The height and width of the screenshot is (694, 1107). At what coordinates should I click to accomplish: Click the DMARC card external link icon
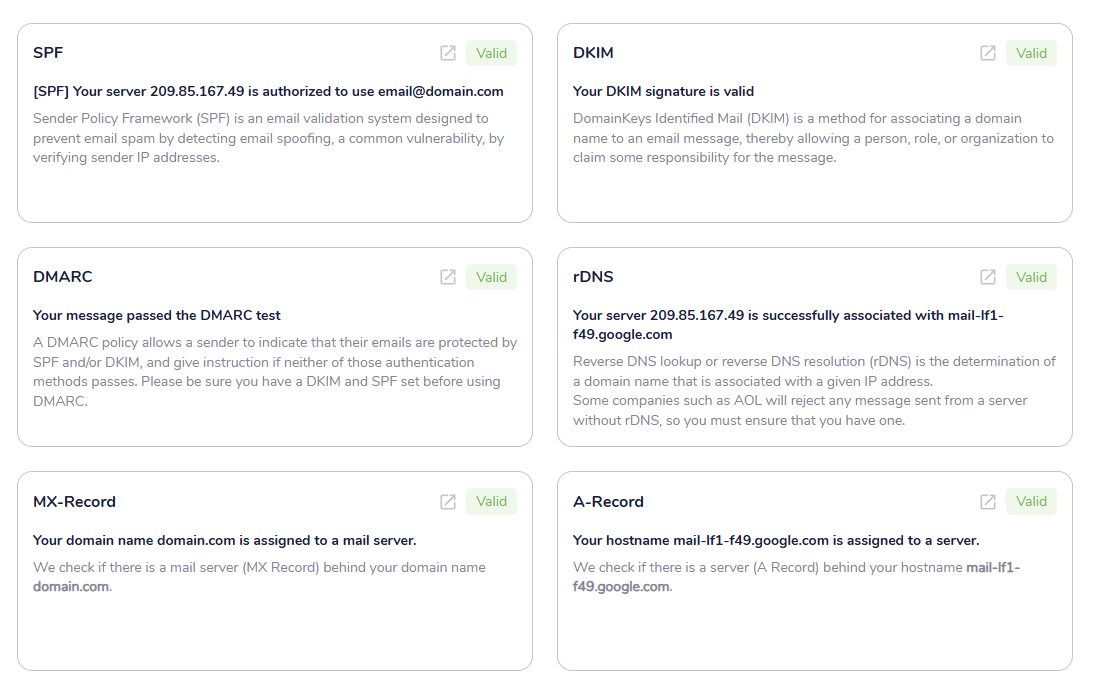448,277
